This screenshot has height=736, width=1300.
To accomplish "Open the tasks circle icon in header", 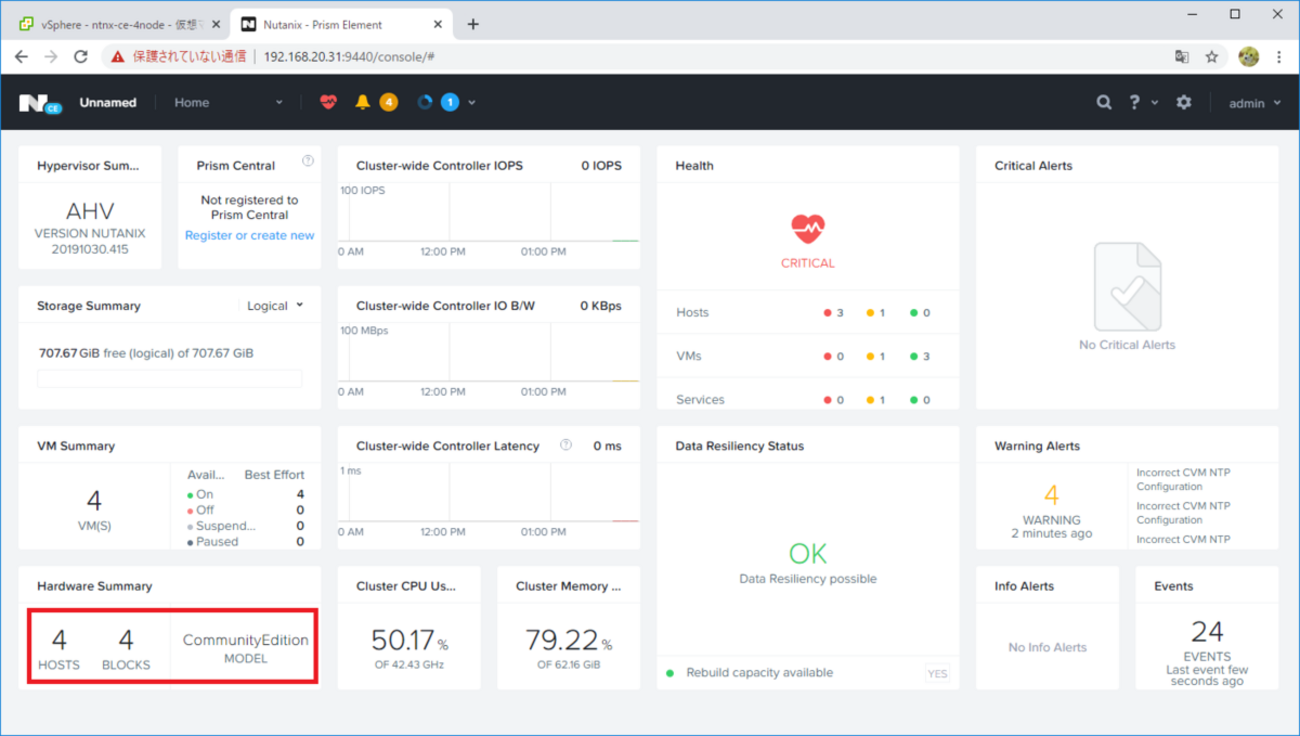I will [x=425, y=102].
